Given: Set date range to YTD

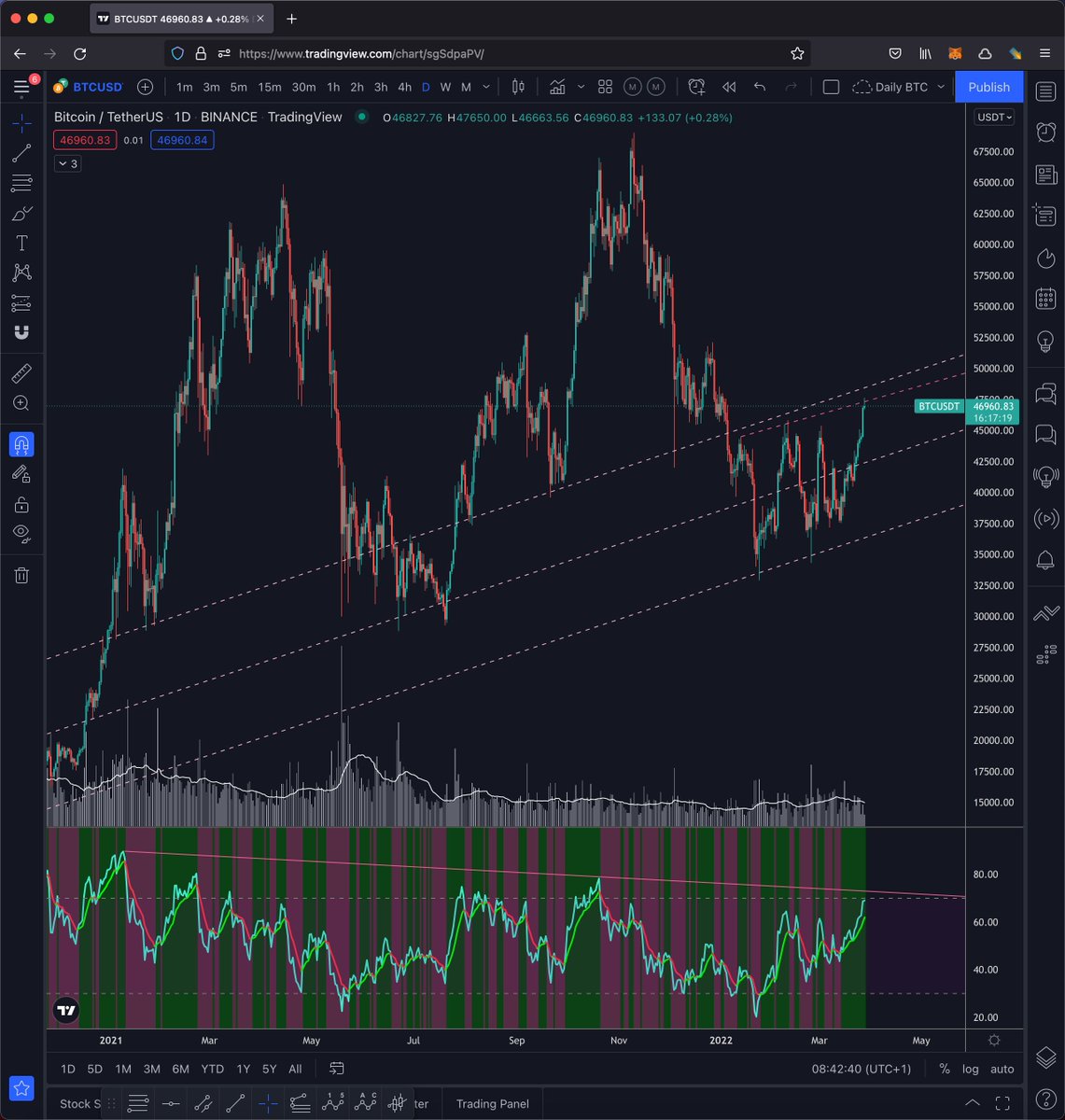Looking at the screenshot, I should tap(212, 1069).
